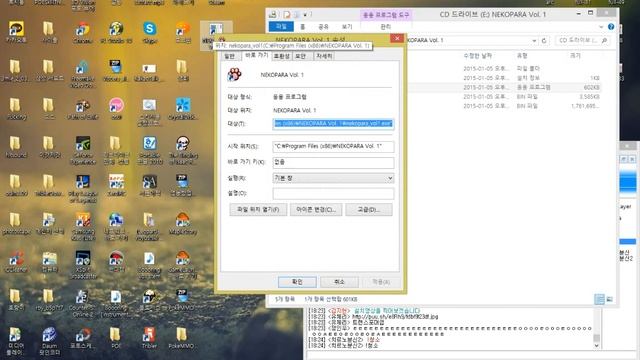Image resolution: width=640 pixels, height=360 pixels.
Task: Click the 고급(D)... button
Action: pos(369,210)
